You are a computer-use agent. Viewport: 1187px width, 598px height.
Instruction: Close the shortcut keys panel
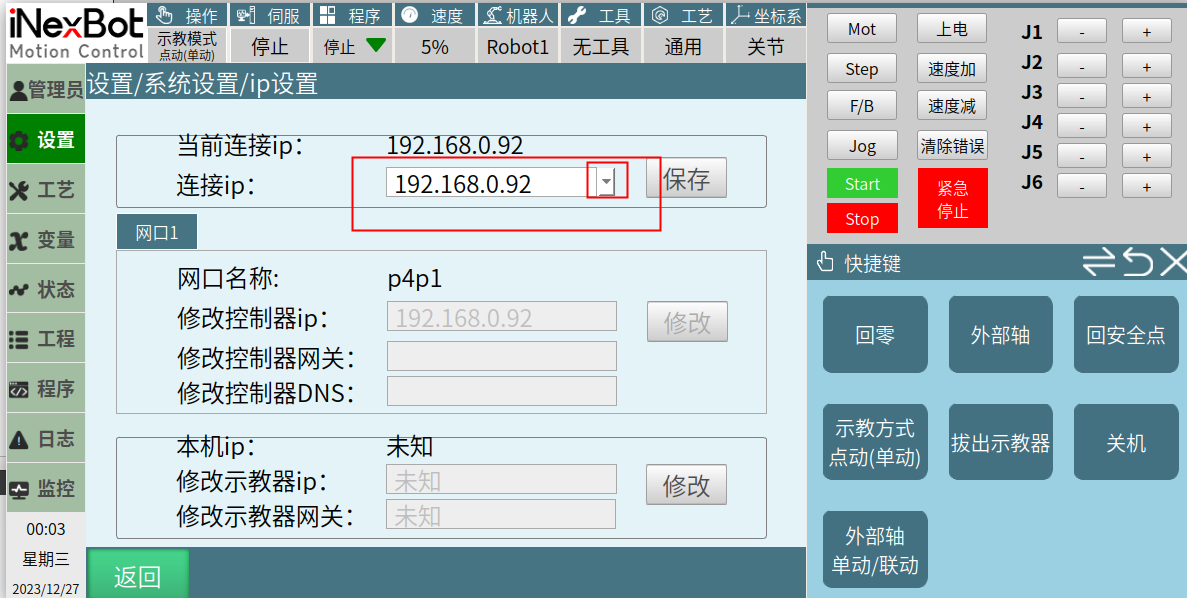coord(1173,263)
